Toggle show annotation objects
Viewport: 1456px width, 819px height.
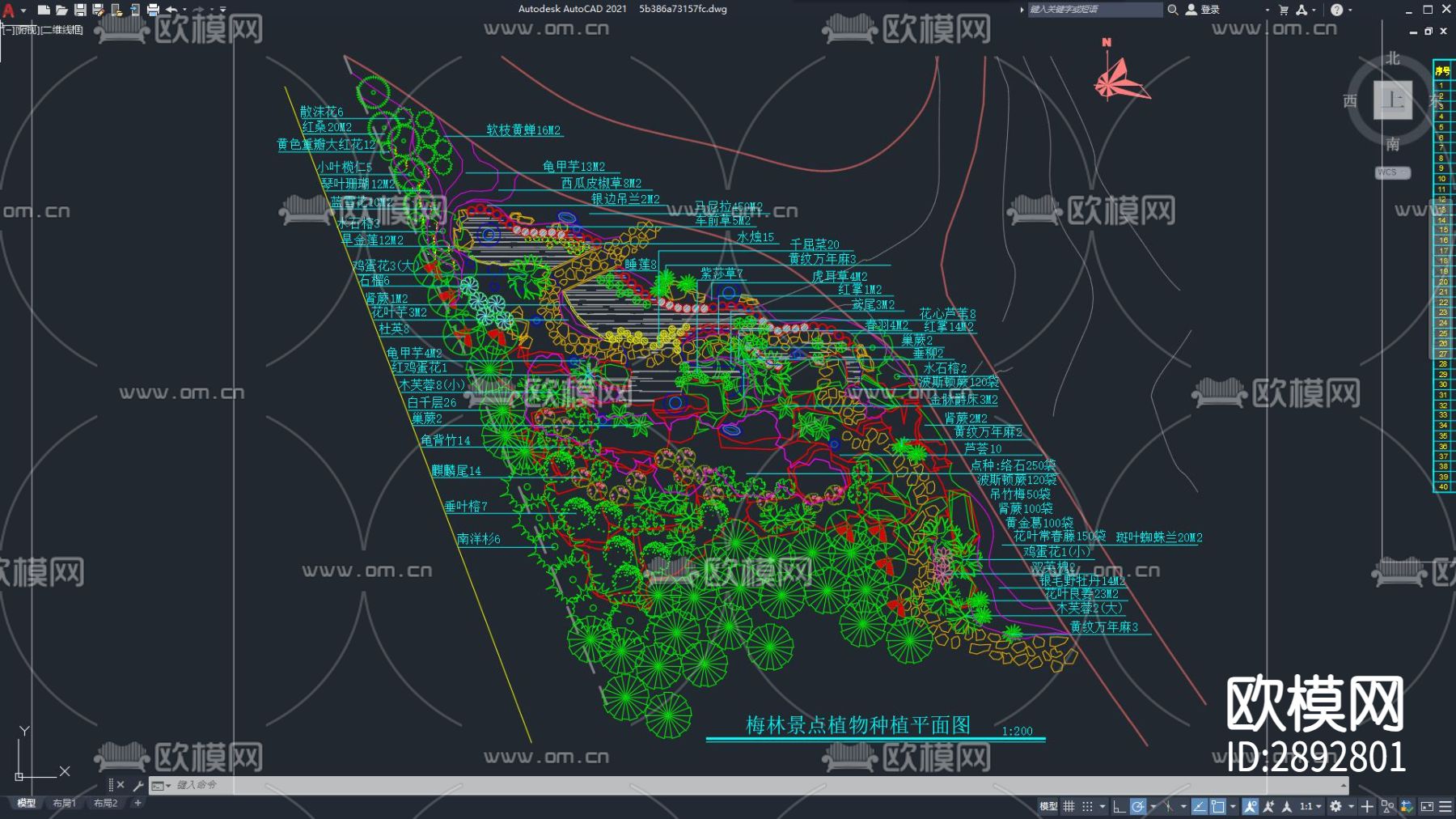[x=1250, y=806]
